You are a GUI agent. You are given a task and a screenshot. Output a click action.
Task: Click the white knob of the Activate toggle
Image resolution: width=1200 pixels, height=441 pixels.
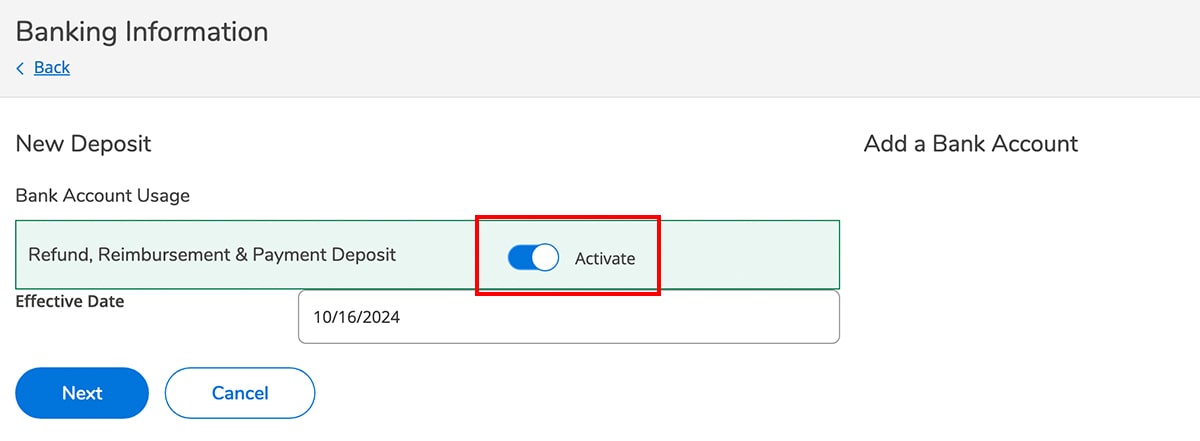(545, 258)
